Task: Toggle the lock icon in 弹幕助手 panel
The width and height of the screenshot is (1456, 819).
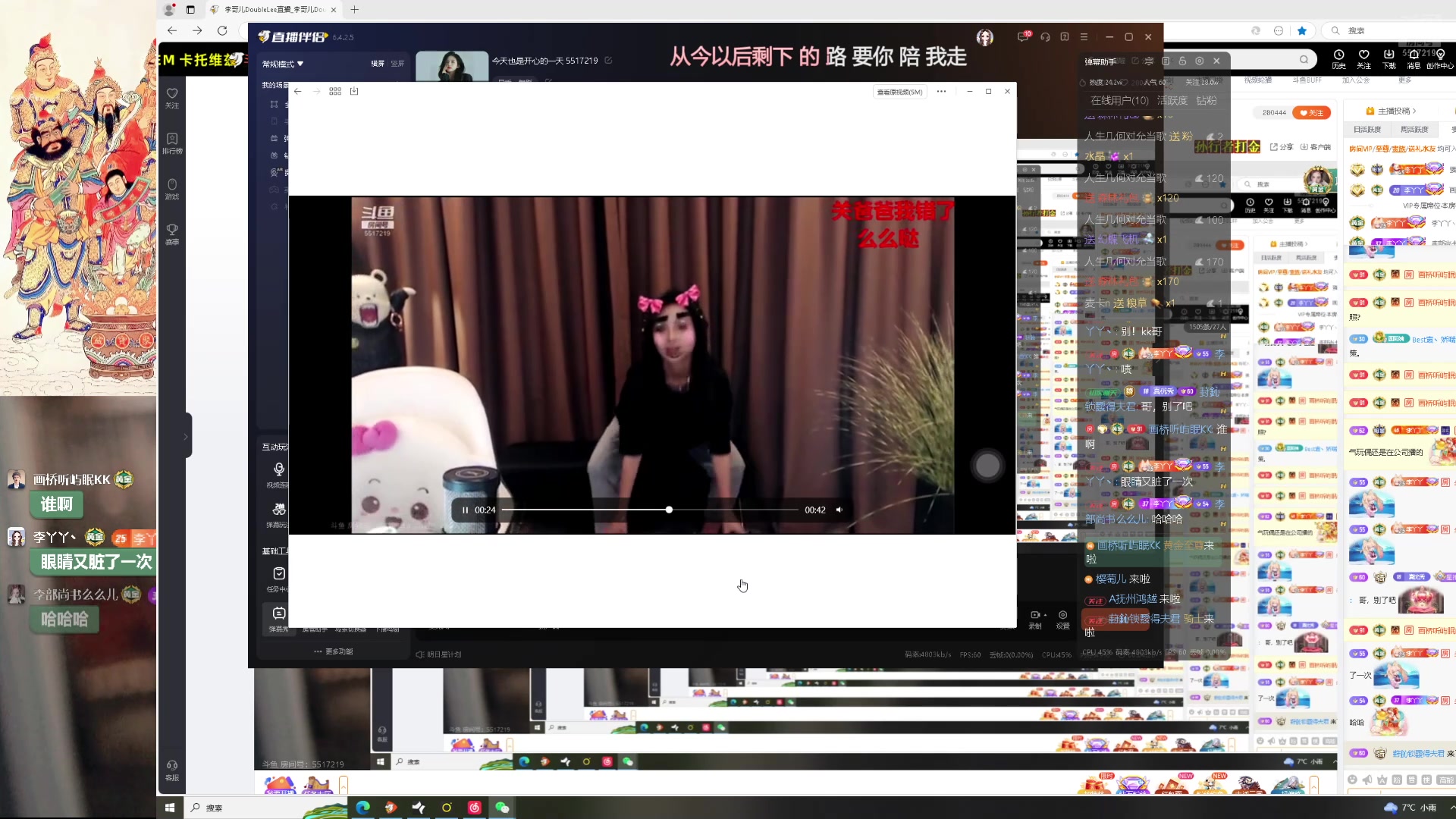Action: [1182, 61]
